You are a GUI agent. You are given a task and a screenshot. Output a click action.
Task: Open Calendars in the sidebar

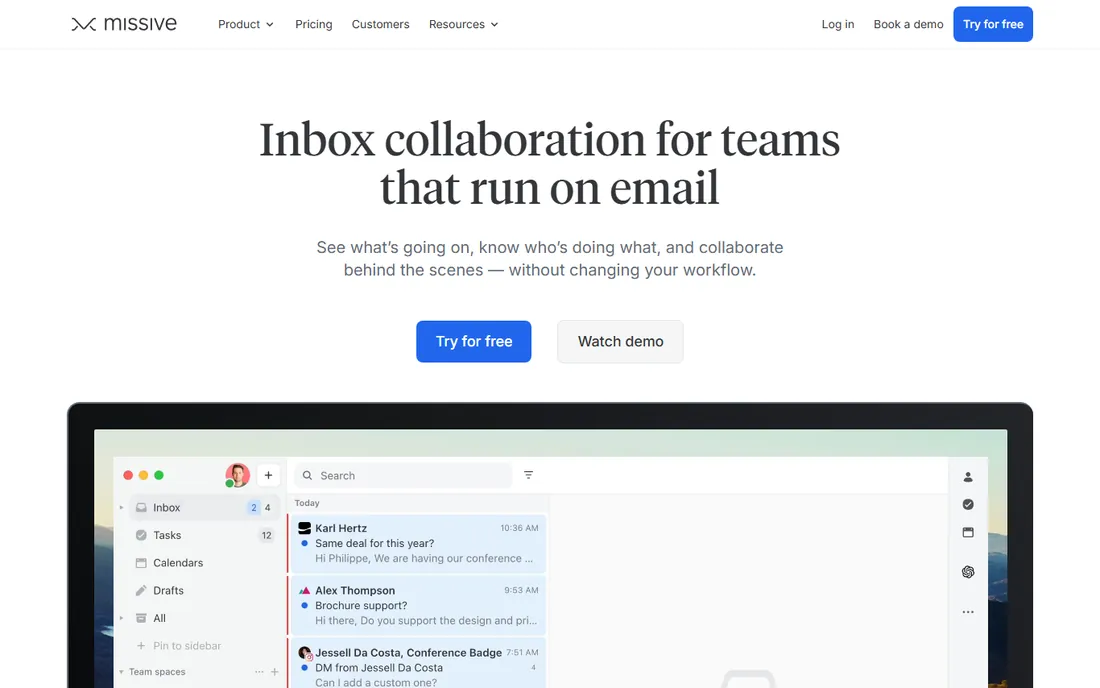point(204,562)
